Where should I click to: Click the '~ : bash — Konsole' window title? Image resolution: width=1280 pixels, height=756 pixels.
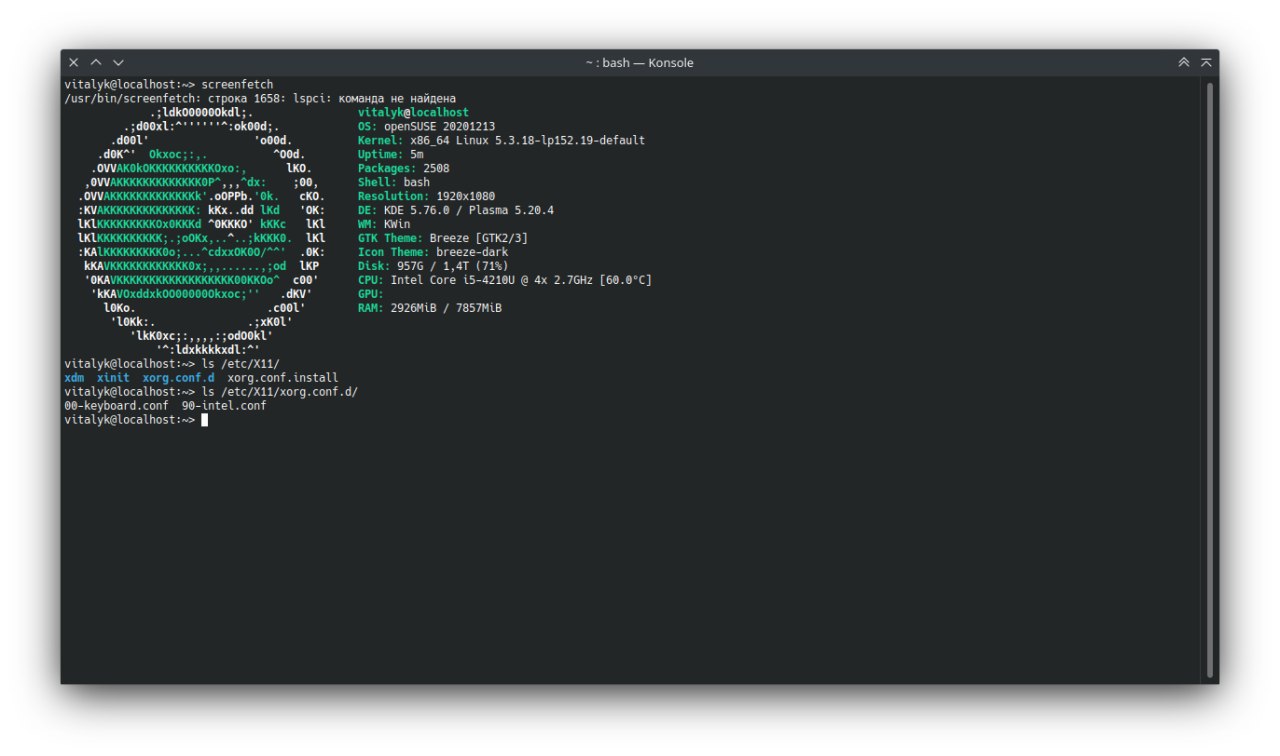coord(640,63)
